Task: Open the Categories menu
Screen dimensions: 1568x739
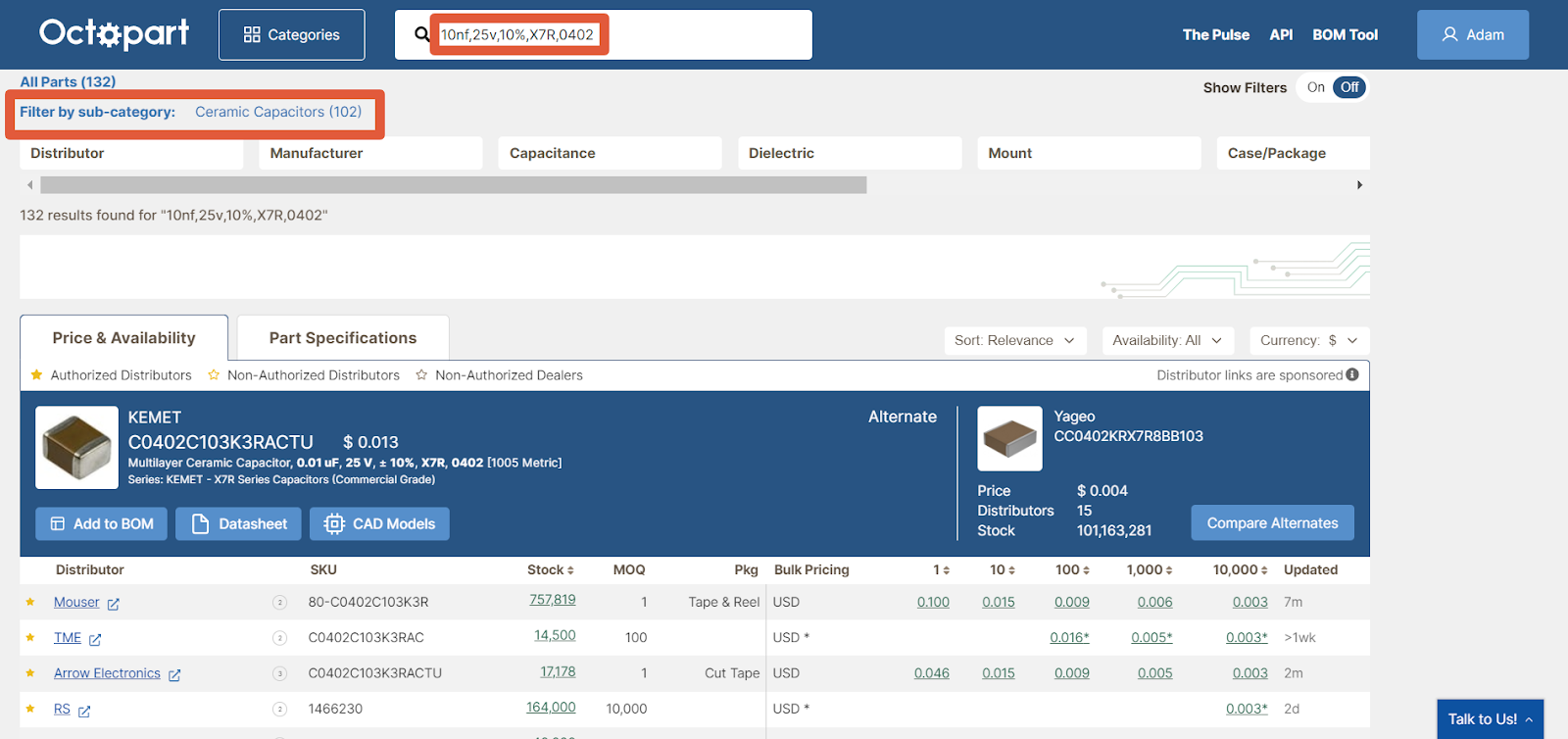Action: (292, 34)
